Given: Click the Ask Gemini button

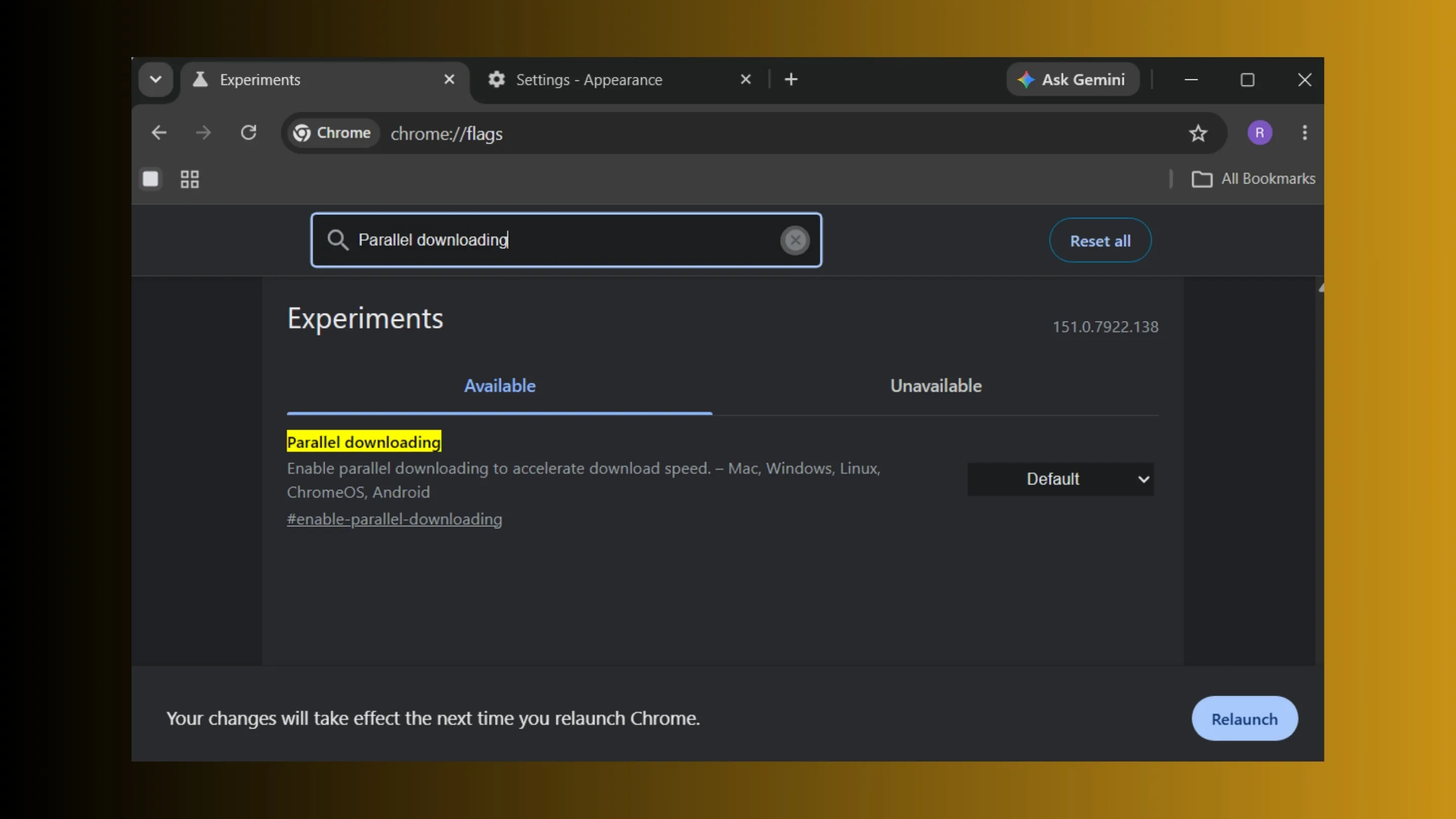Looking at the screenshot, I should coord(1072,80).
